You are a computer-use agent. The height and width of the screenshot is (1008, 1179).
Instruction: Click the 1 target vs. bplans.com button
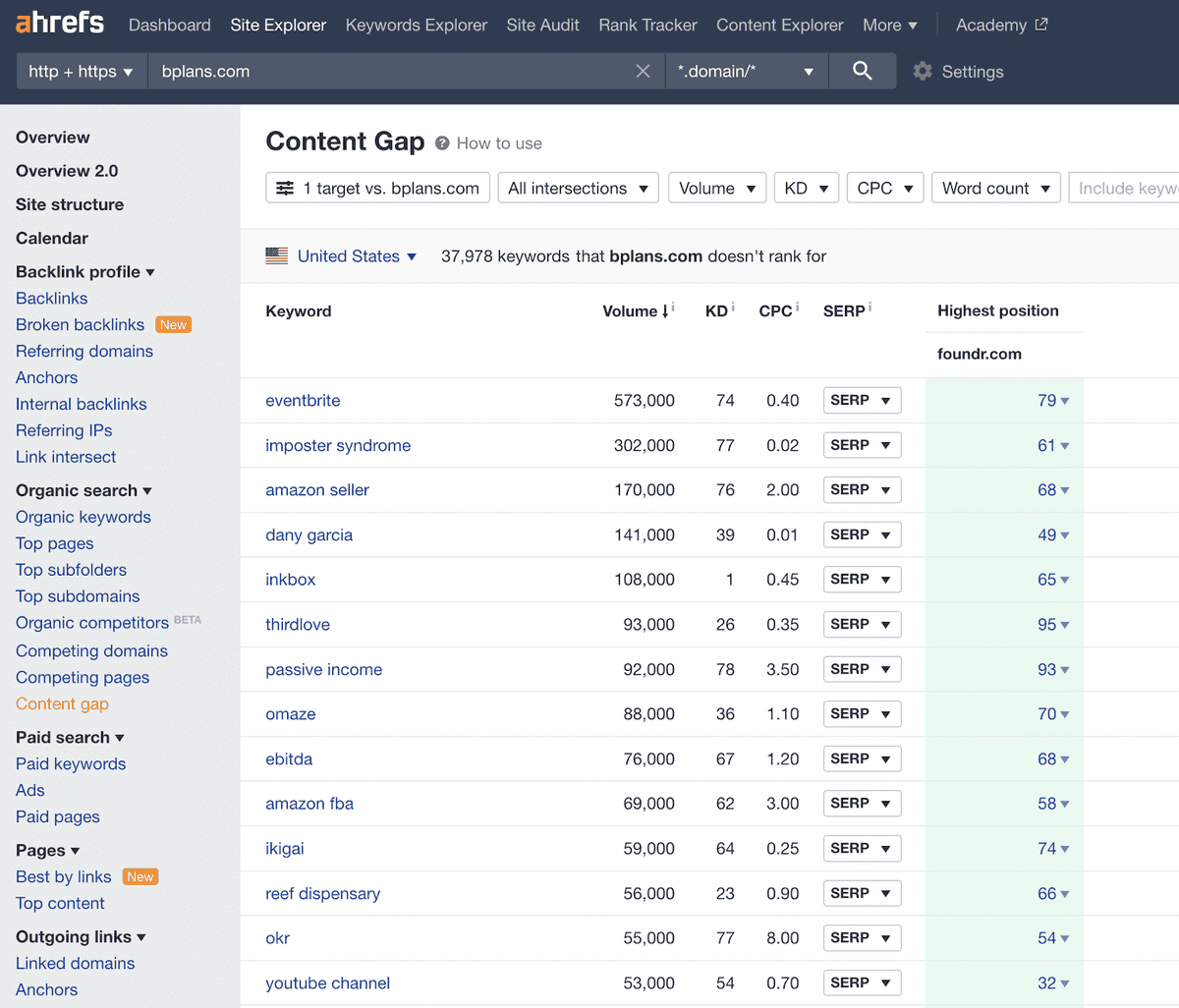tap(377, 188)
